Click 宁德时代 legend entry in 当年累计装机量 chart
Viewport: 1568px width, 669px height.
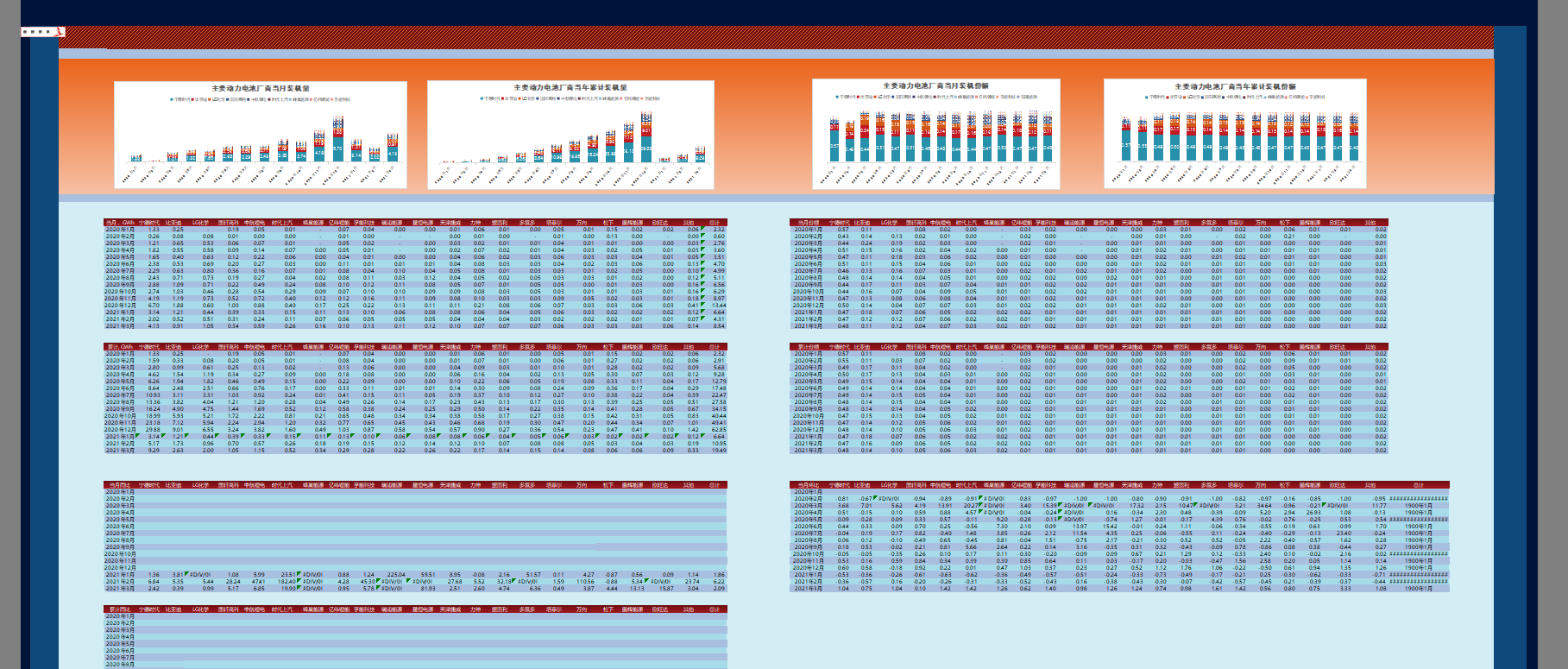tap(489, 98)
